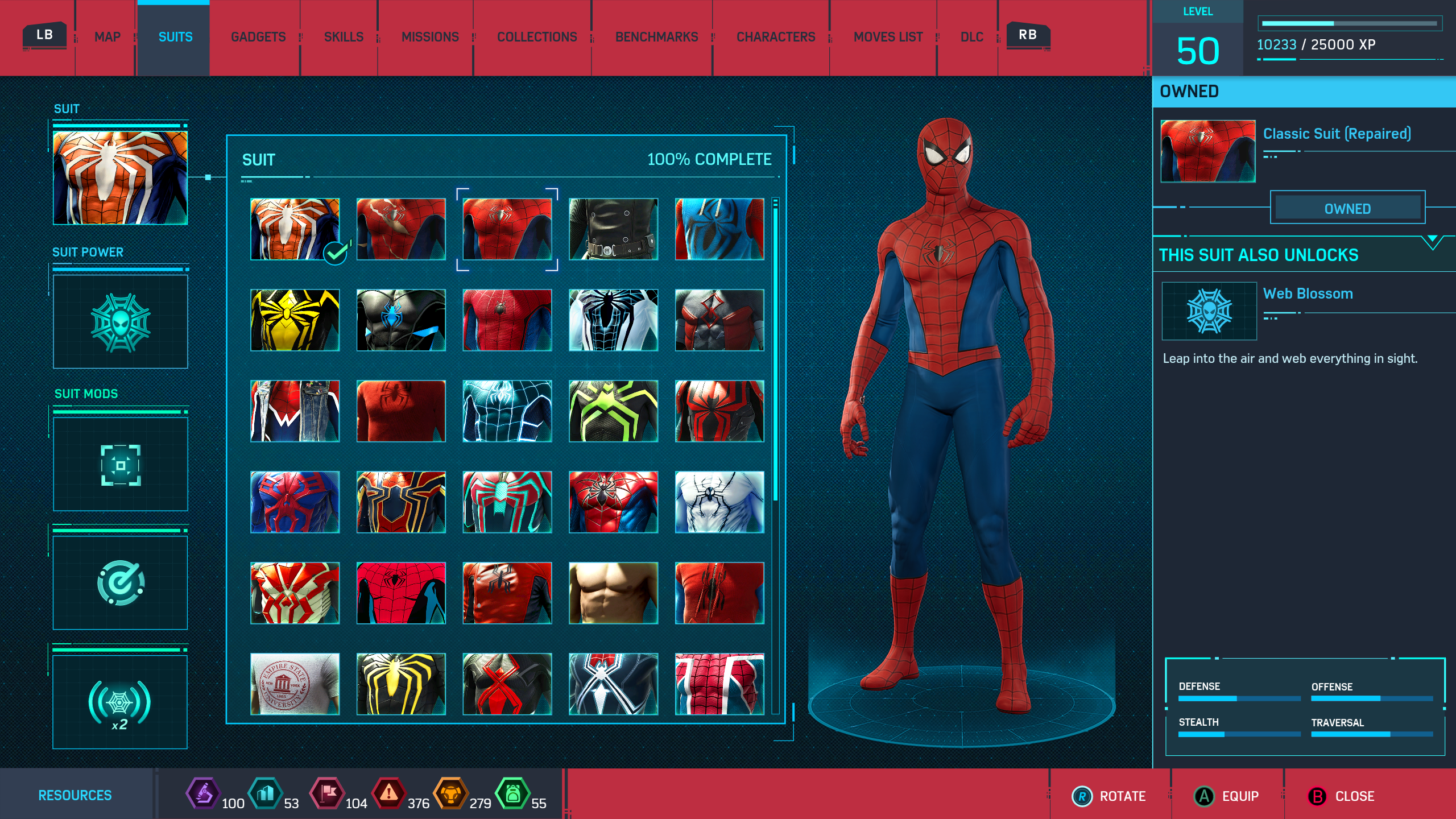This screenshot has width=1456, height=819.
Task: Select the Empire State University shirt thumbnail
Action: point(295,684)
